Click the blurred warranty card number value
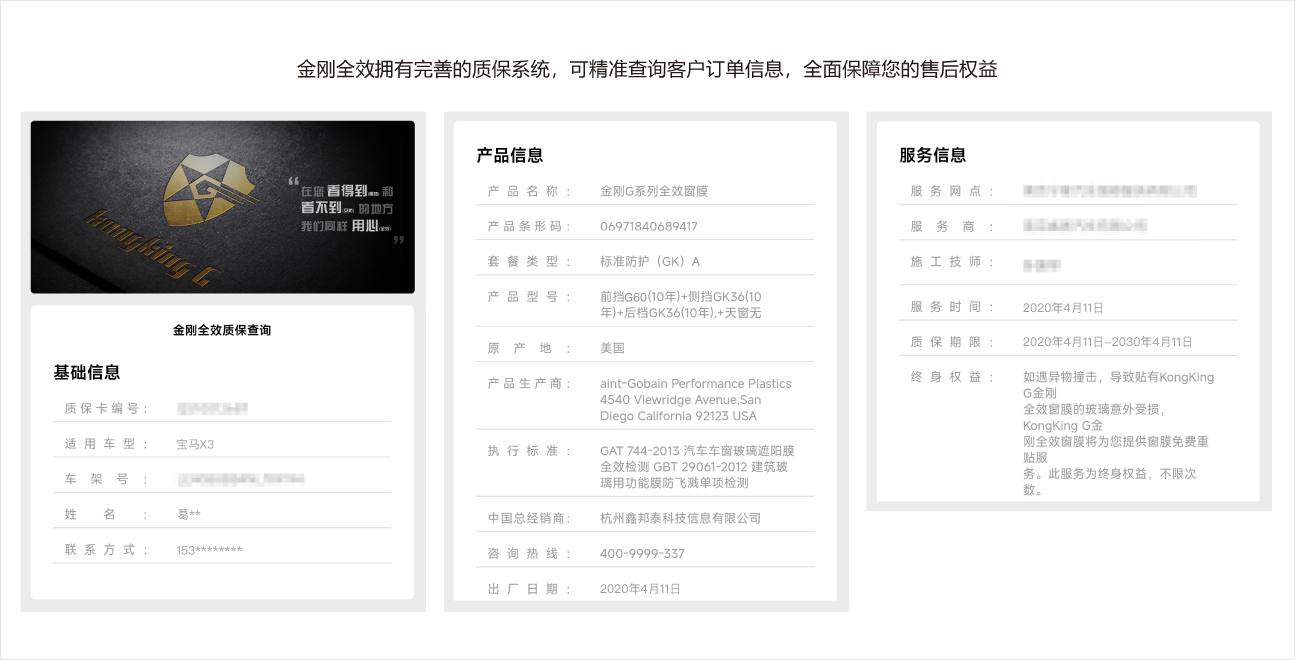The width and height of the screenshot is (1295, 660). coord(211,408)
